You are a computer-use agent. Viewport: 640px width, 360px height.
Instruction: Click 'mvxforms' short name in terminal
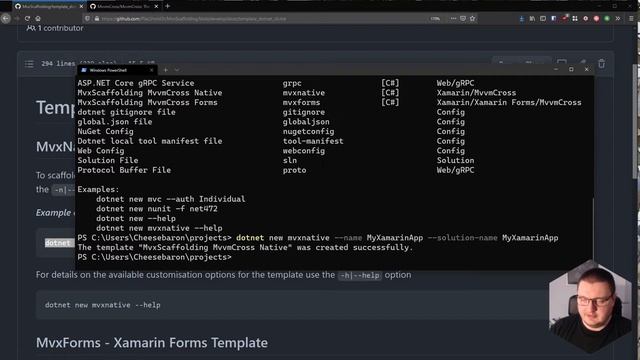pyautogui.click(x=301, y=102)
